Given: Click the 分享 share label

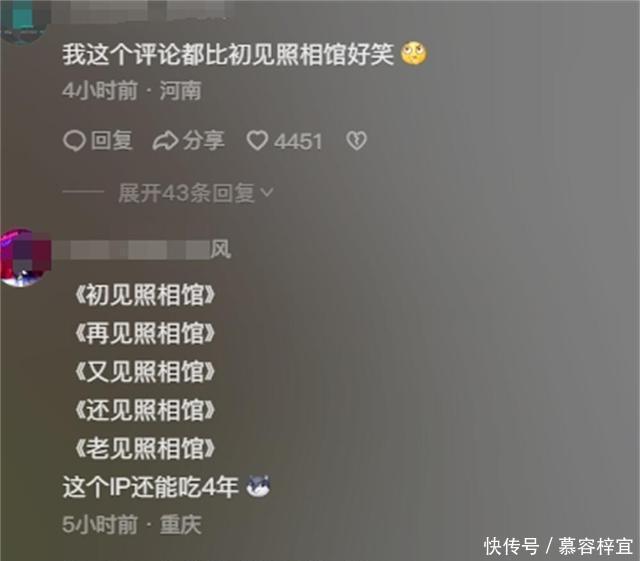Looking at the screenshot, I should click(x=203, y=141).
